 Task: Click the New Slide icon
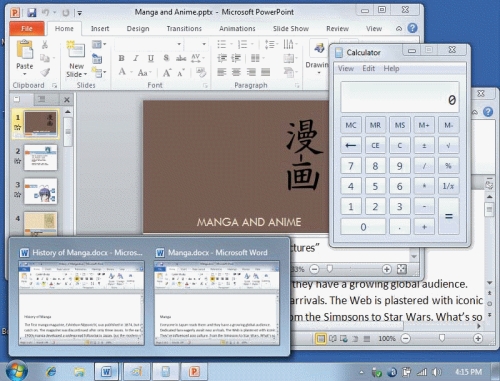point(76,49)
